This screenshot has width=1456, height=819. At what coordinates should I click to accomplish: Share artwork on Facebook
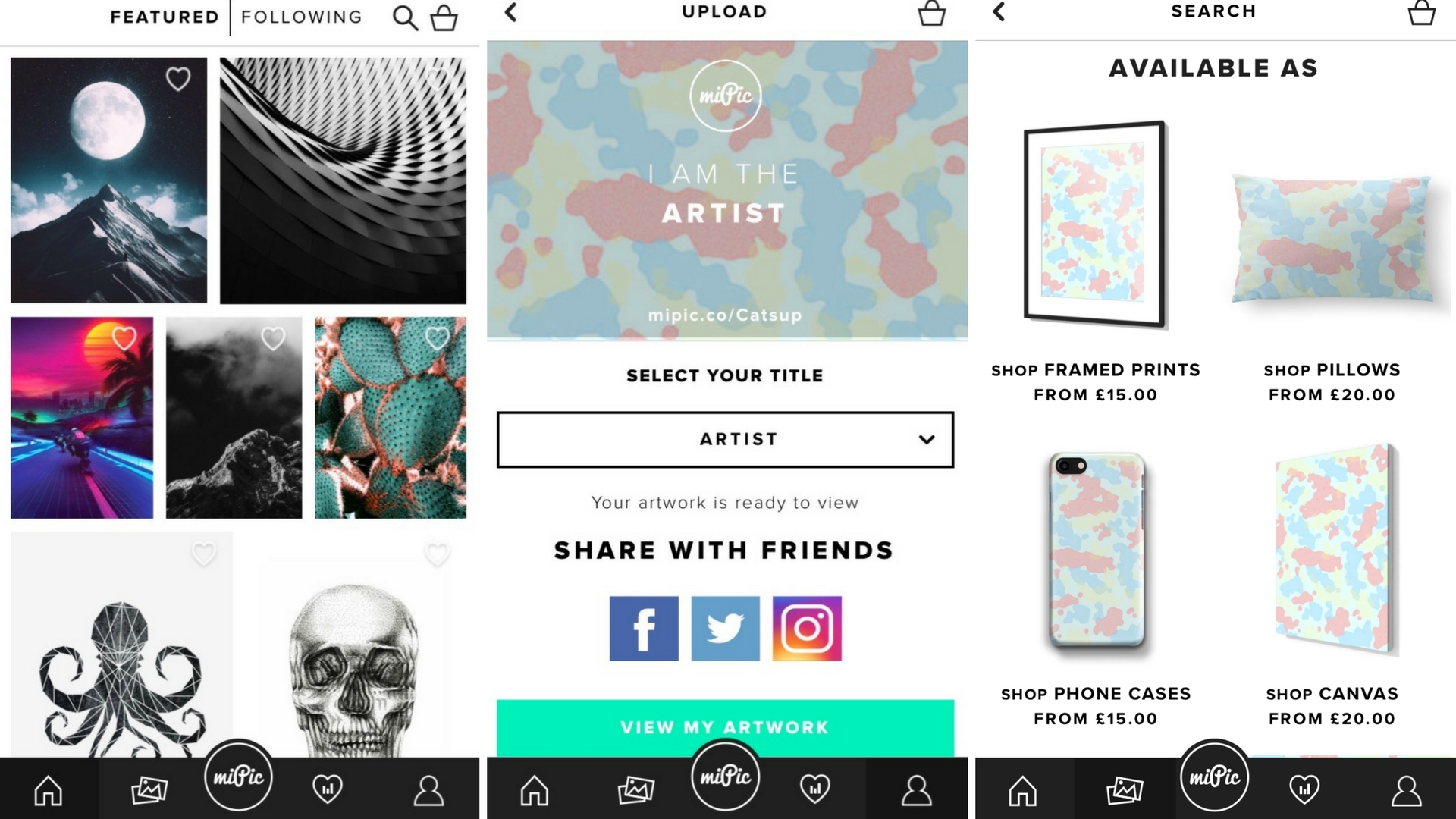click(644, 629)
